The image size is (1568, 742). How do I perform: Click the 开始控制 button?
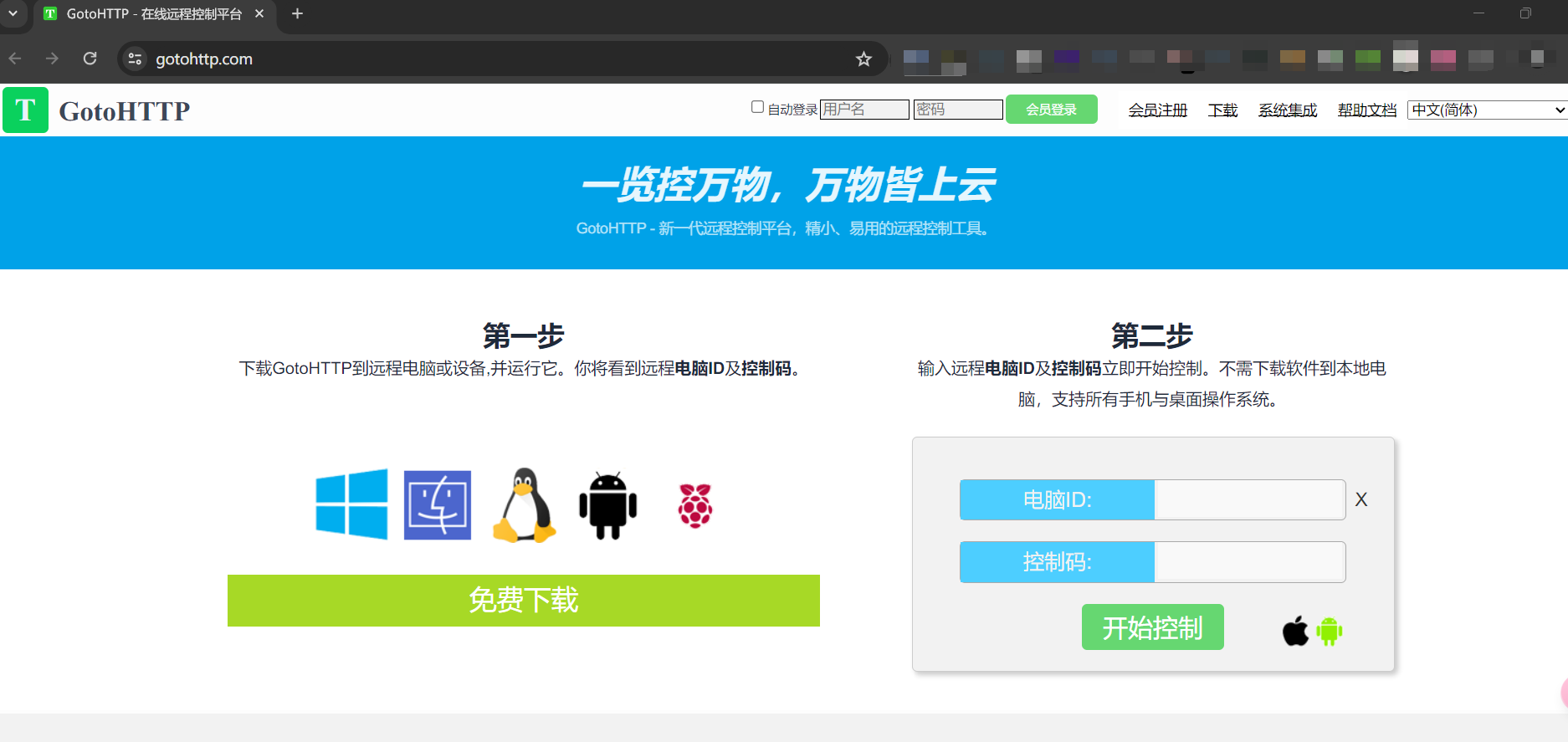[x=1153, y=627]
